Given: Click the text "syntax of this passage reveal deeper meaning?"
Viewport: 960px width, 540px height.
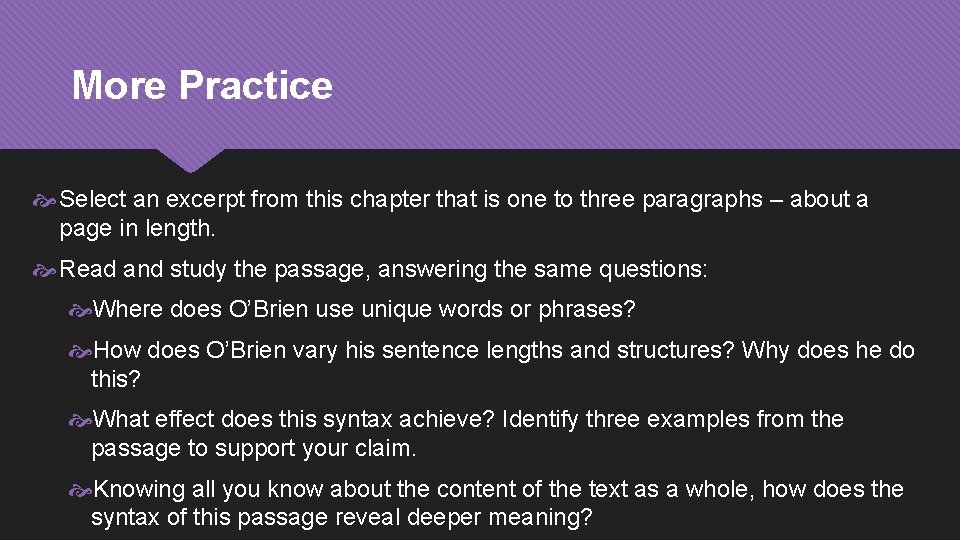Looking at the screenshot, I should click(341, 518).
